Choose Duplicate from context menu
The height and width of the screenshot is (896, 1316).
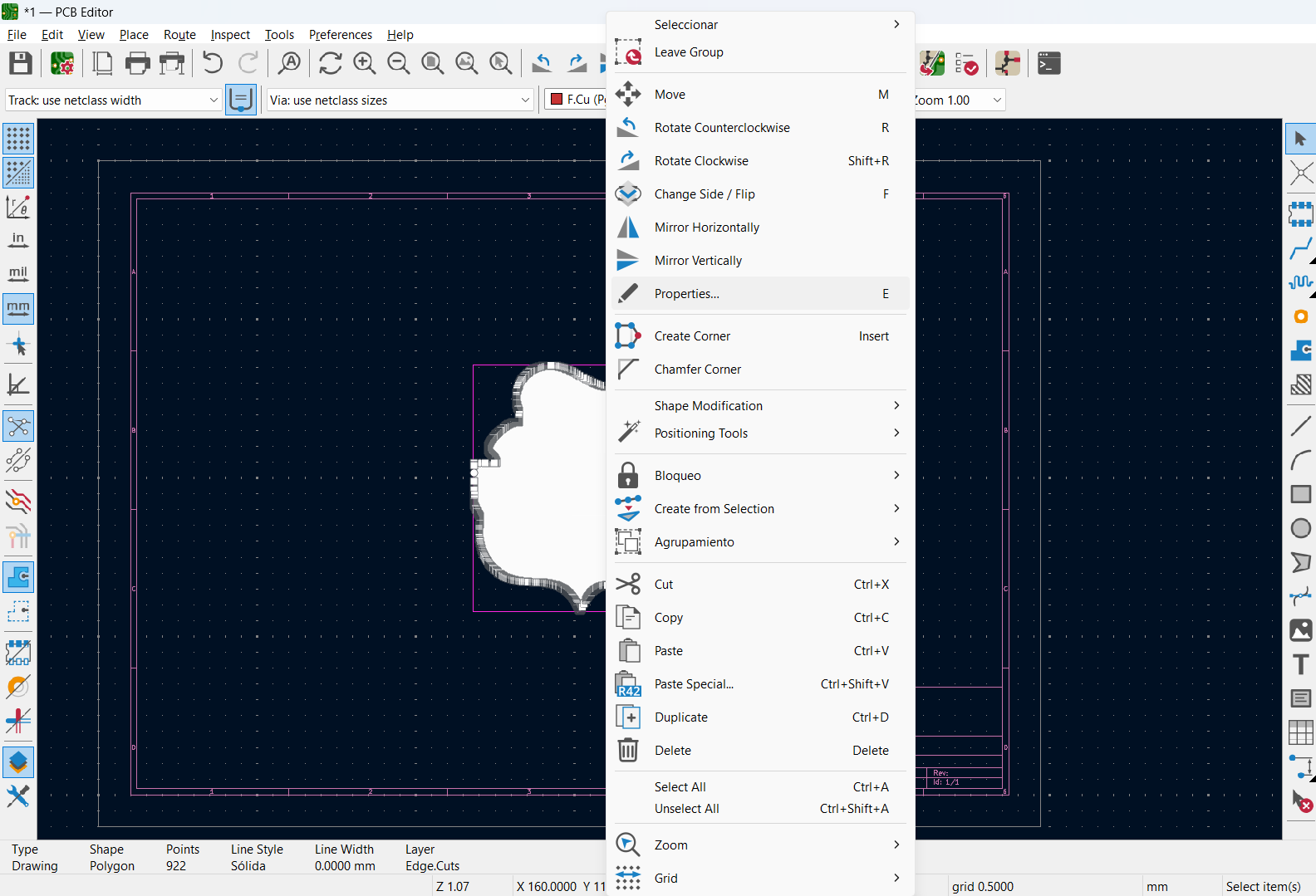pyautogui.click(x=760, y=717)
